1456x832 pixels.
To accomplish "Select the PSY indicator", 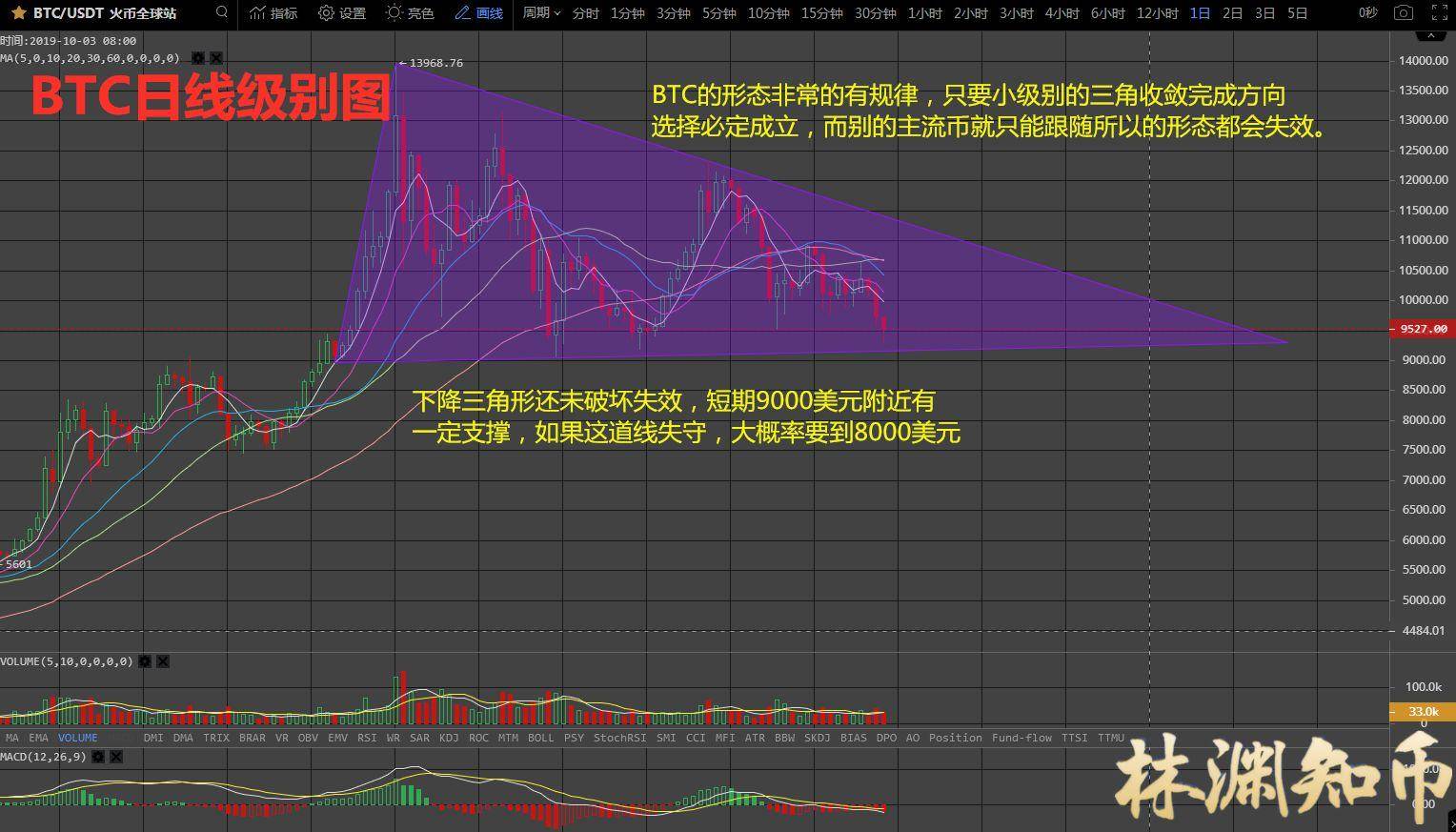I will (x=574, y=738).
